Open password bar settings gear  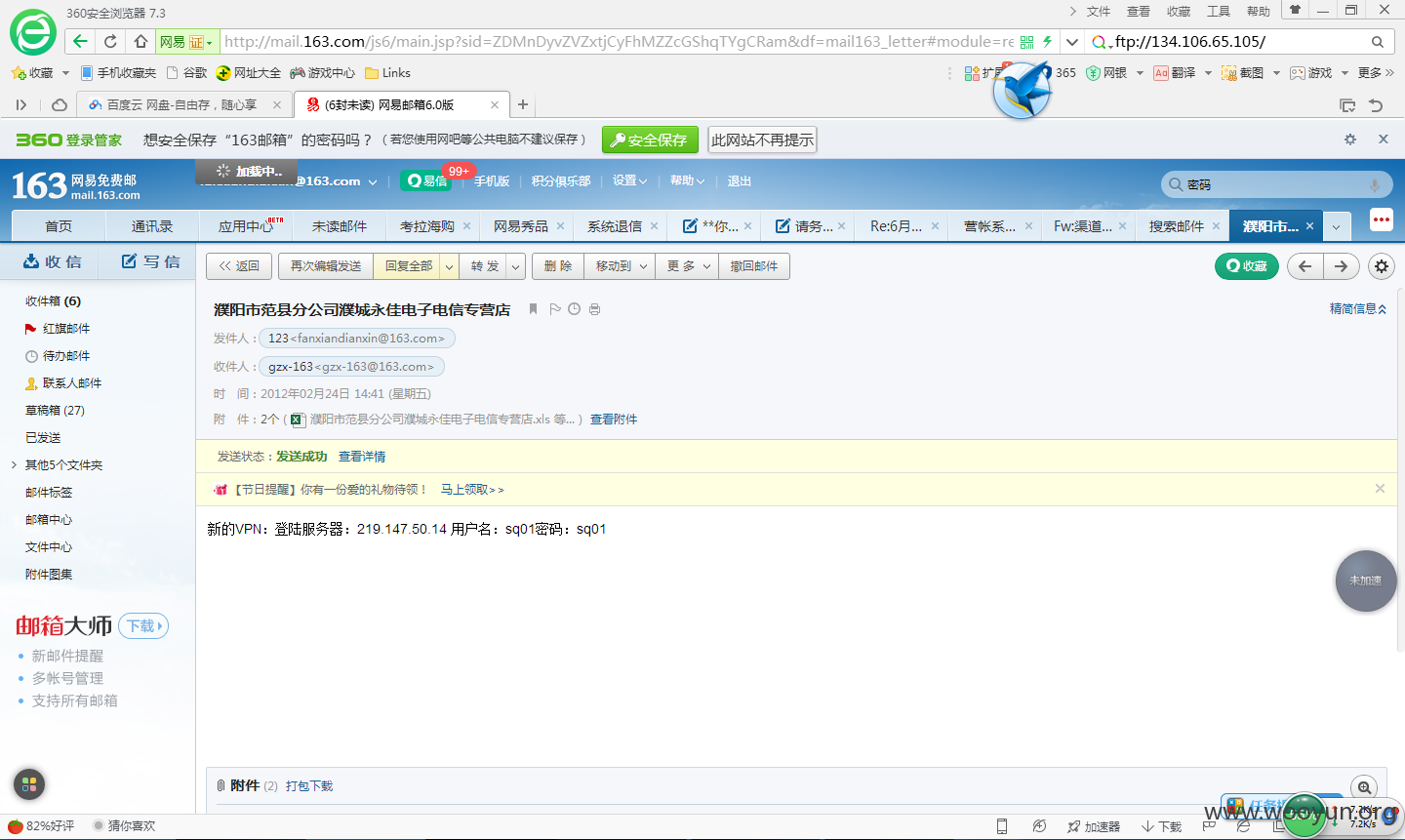(x=1350, y=140)
